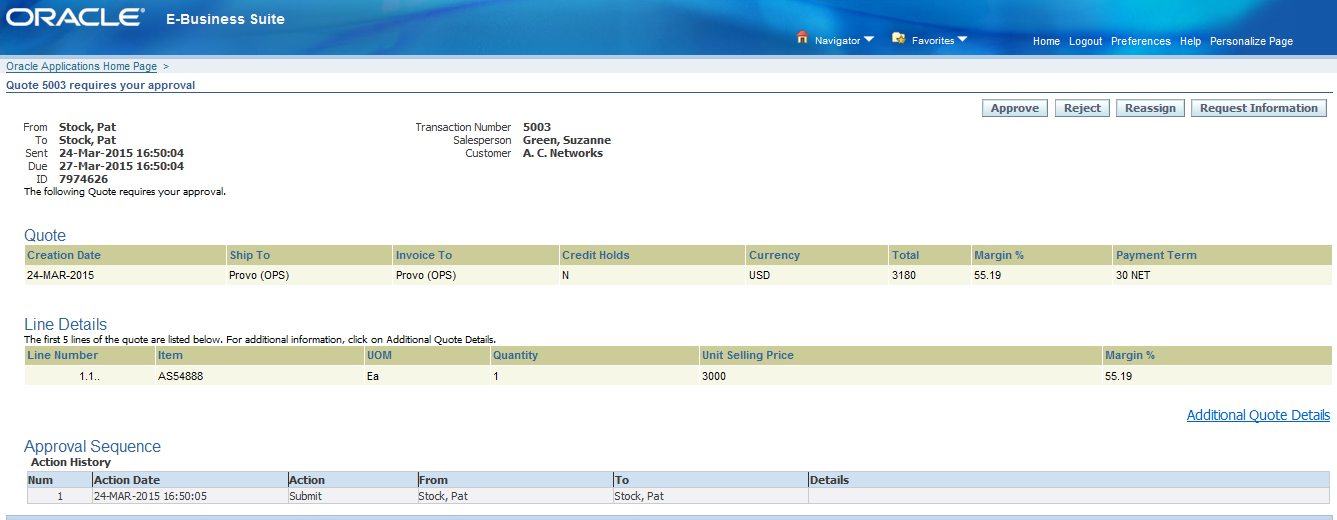Open the Navigator menu label
Screen dimensions: 1337x520
[837, 41]
